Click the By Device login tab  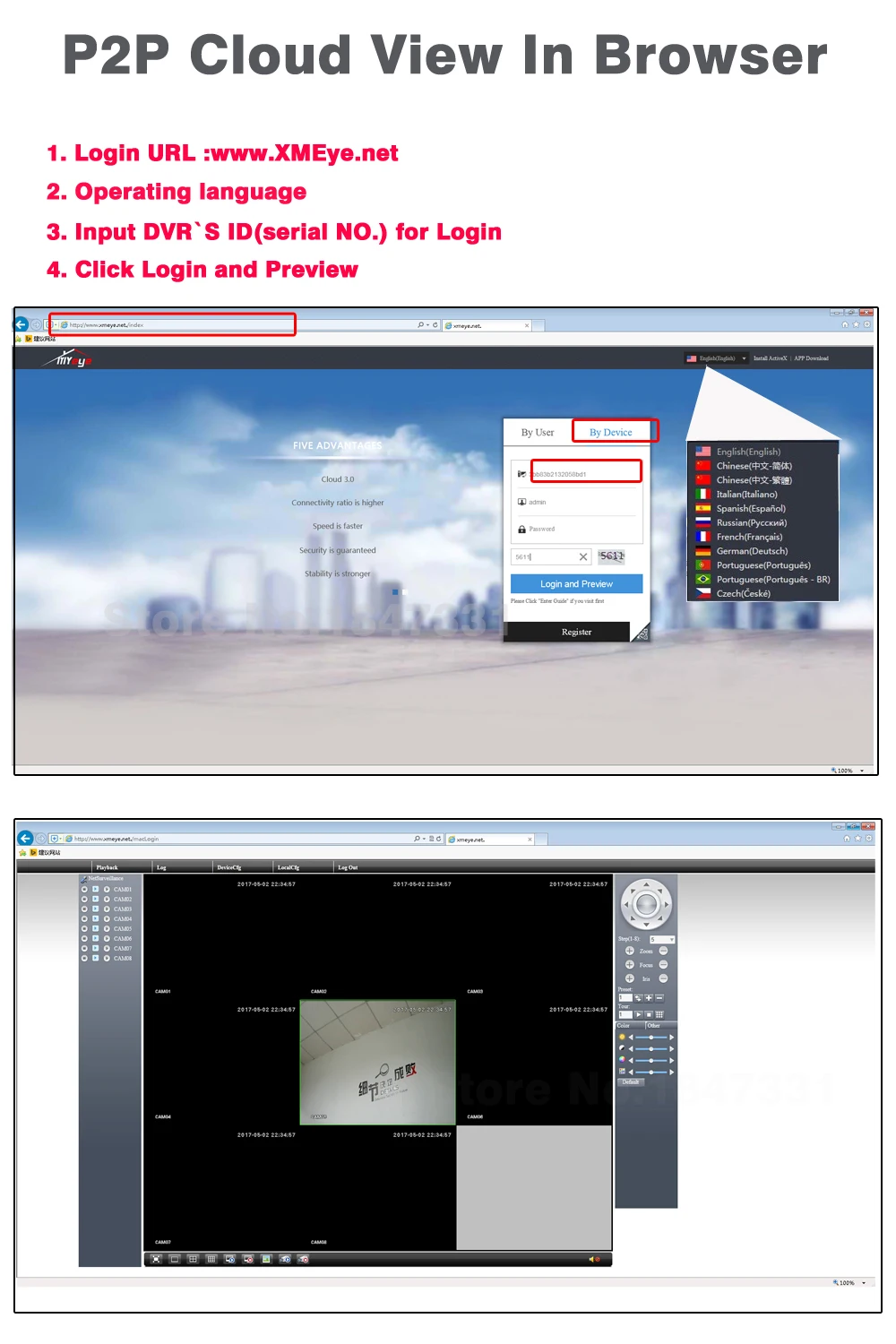pos(611,432)
